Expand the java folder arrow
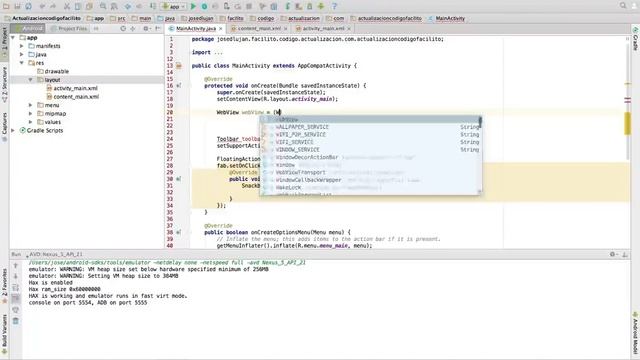The width and height of the screenshot is (640, 360). 22,54
